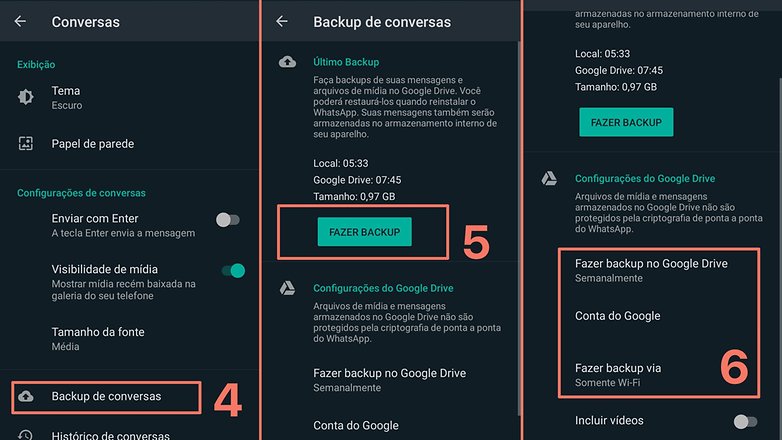
Task: Go back from Backup de conversas screen
Action: tap(282, 21)
